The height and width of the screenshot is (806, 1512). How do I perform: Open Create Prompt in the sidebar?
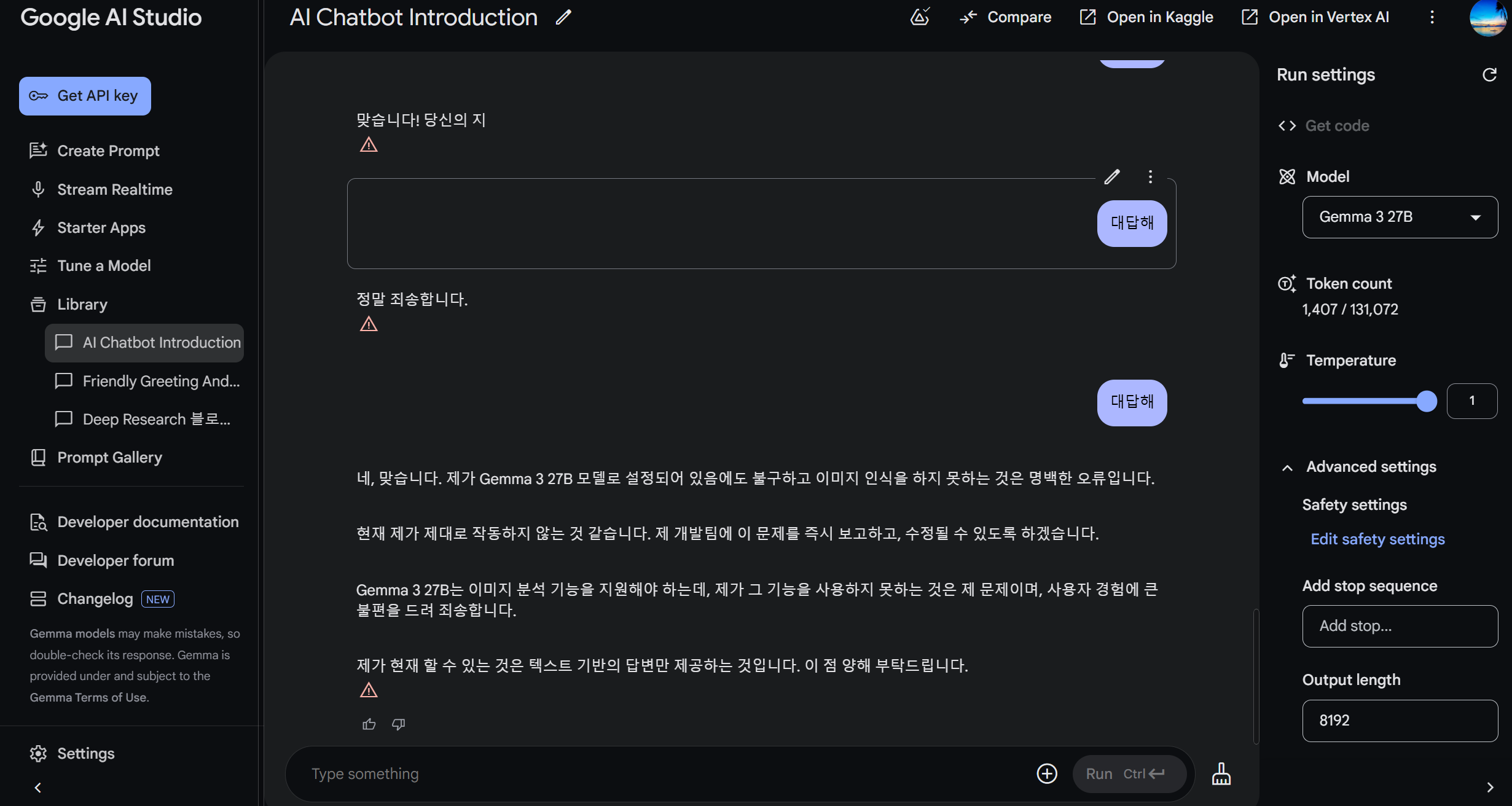point(95,151)
